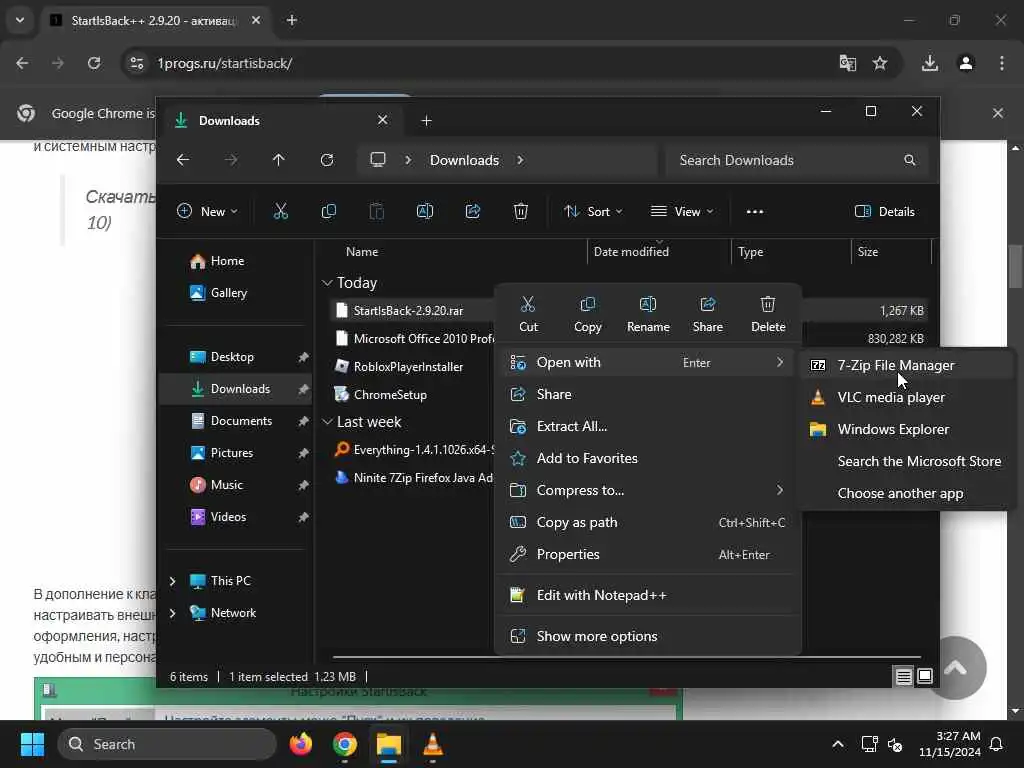Open Windows Start menu
Image resolution: width=1024 pixels, height=768 pixels.
(x=33, y=744)
